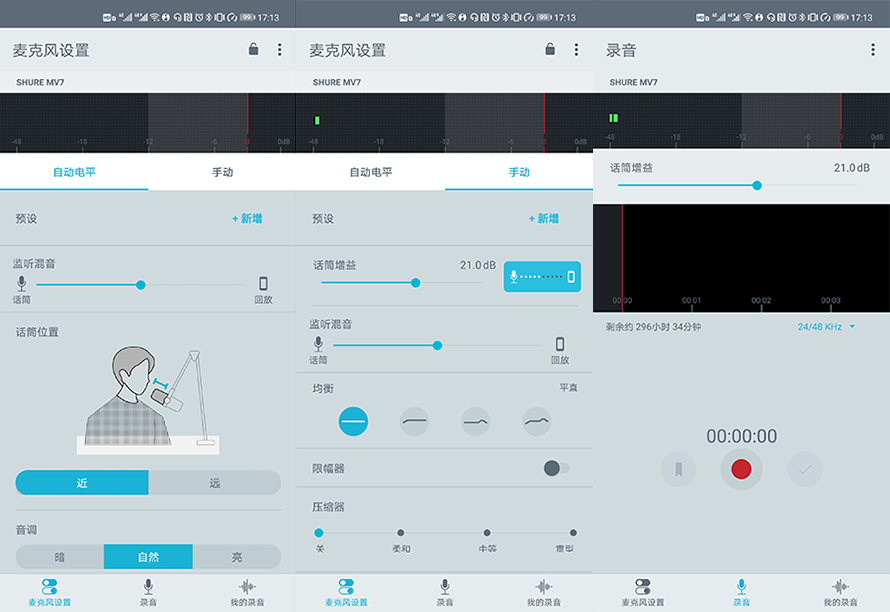The image size is (890, 612).
Task: Switch to the 自动电平 tab
Action: pos(74,172)
